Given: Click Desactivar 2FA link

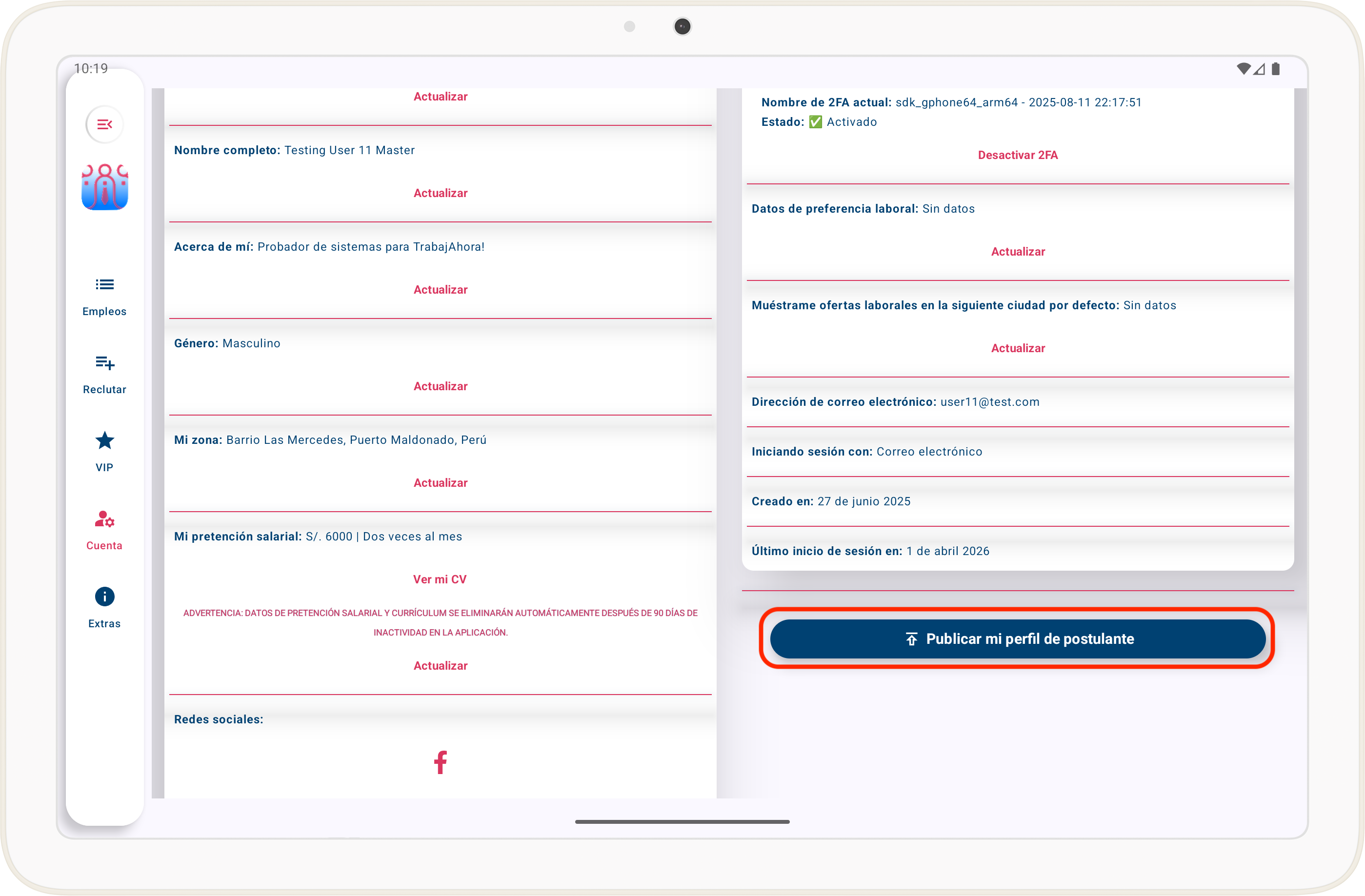Looking at the screenshot, I should click(1018, 156).
